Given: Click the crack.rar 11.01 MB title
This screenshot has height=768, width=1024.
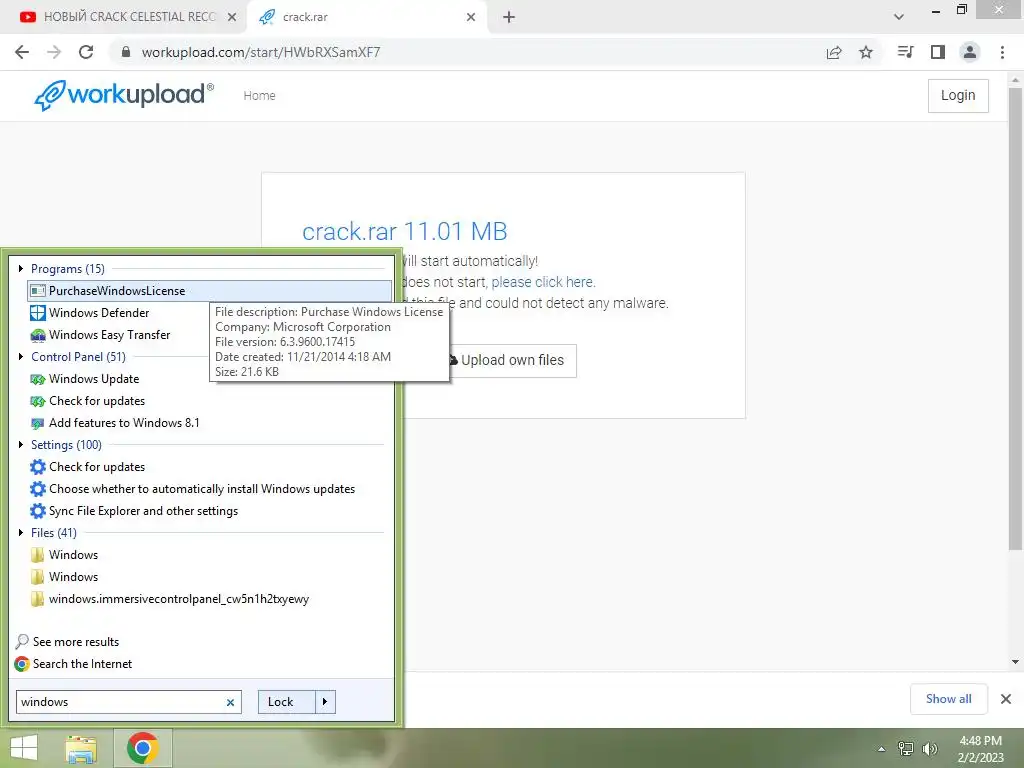Looking at the screenshot, I should tap(404, 231).
